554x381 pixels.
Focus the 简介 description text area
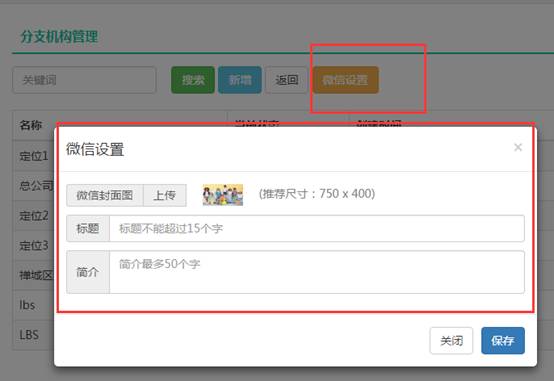tap(317, 272)
